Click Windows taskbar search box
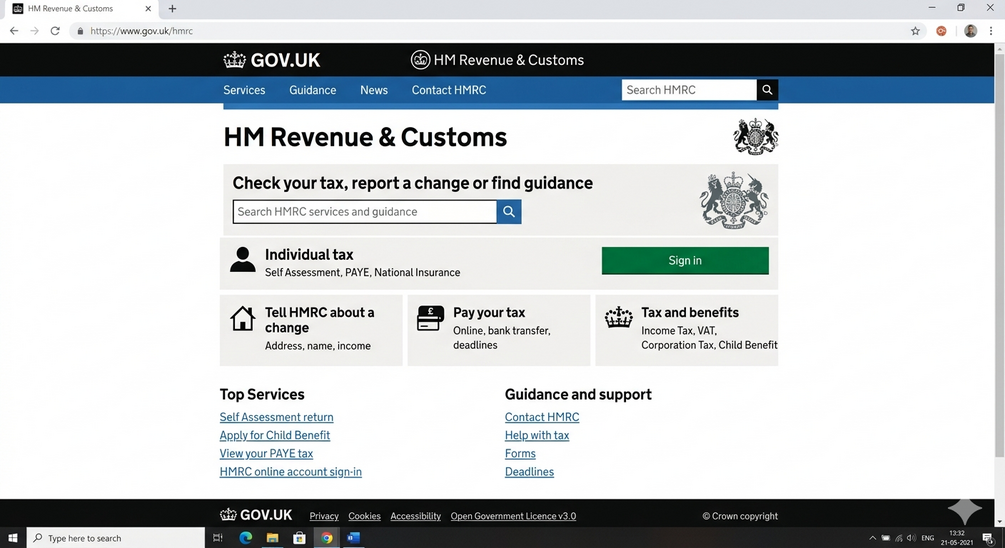The width and height of the screenshot is (1005, 548). pyautogui.click(x=116, y=538)
